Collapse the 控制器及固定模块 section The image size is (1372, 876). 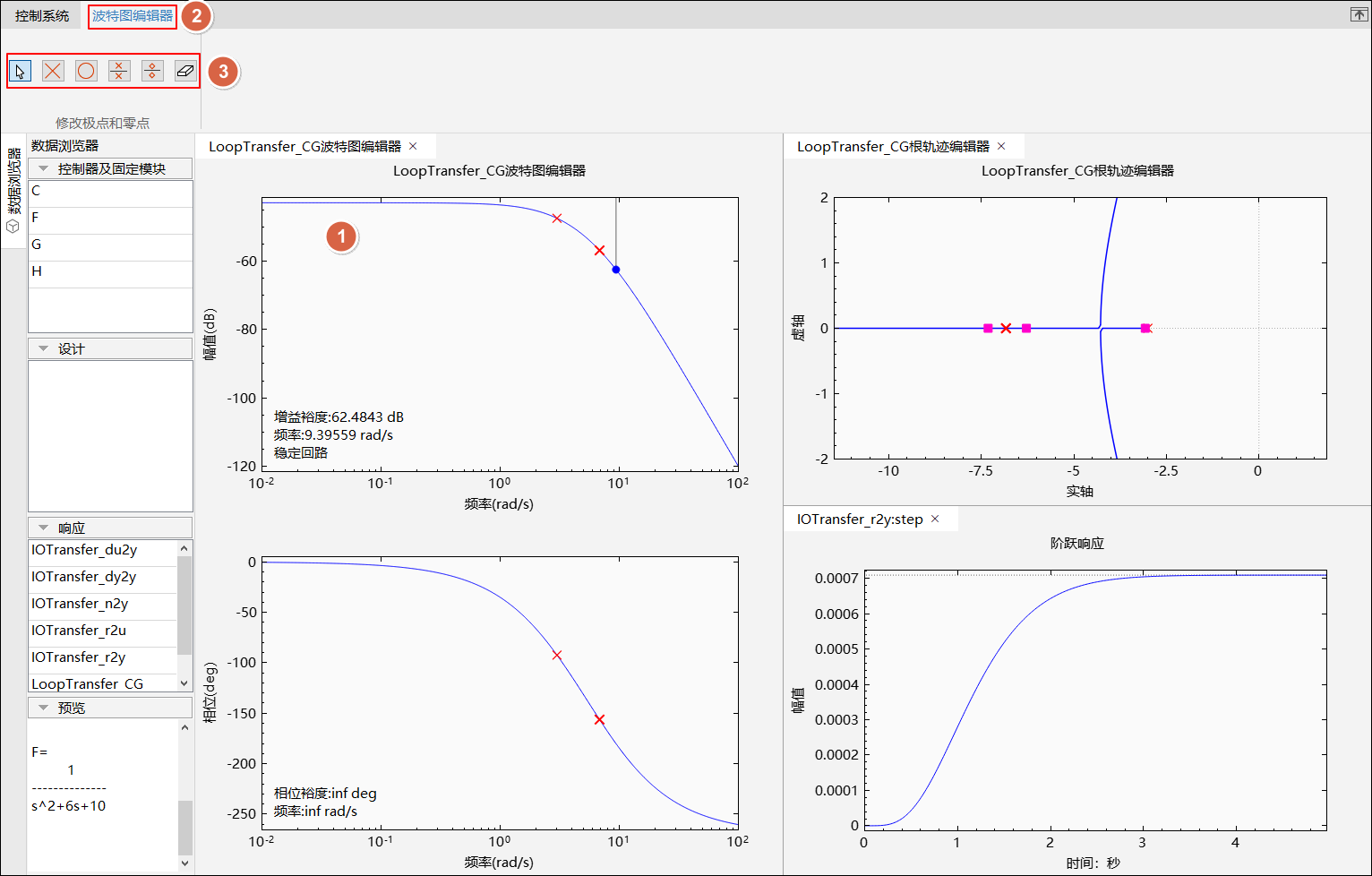click(43, 168)
